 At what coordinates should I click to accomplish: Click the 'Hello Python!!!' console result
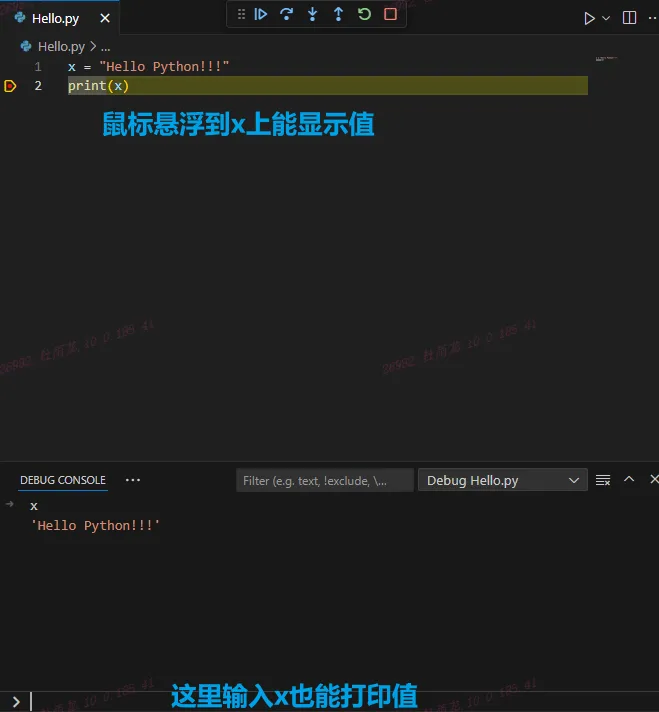(x=95, y=526)
